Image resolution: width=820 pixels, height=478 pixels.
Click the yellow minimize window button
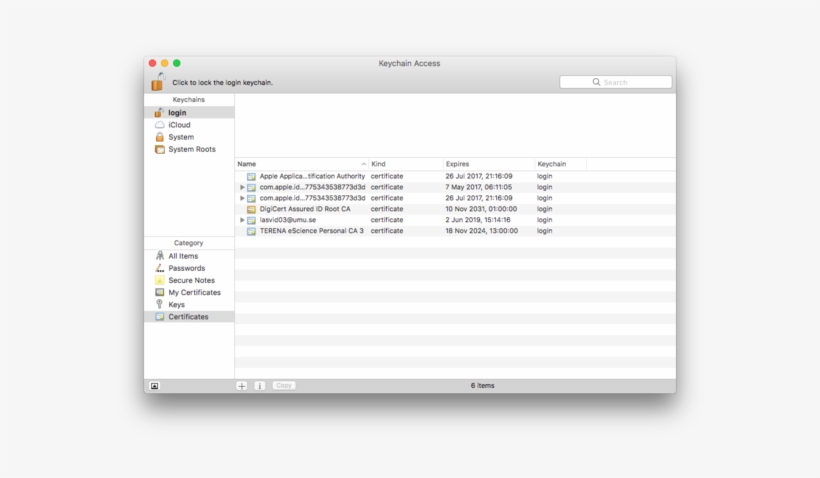tap(165, 63)
